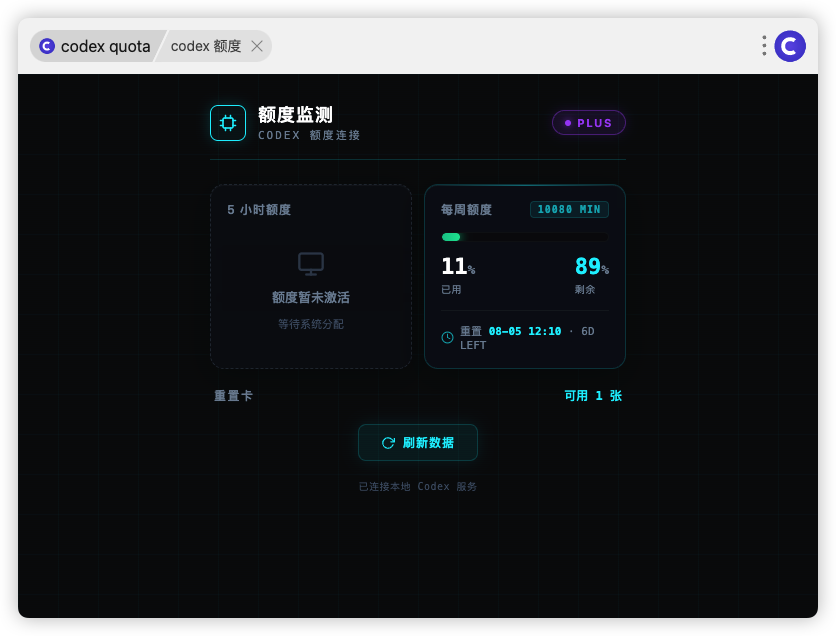Click the purple C avatar icon
Screen dimensions: 836x636
[790, 46]
